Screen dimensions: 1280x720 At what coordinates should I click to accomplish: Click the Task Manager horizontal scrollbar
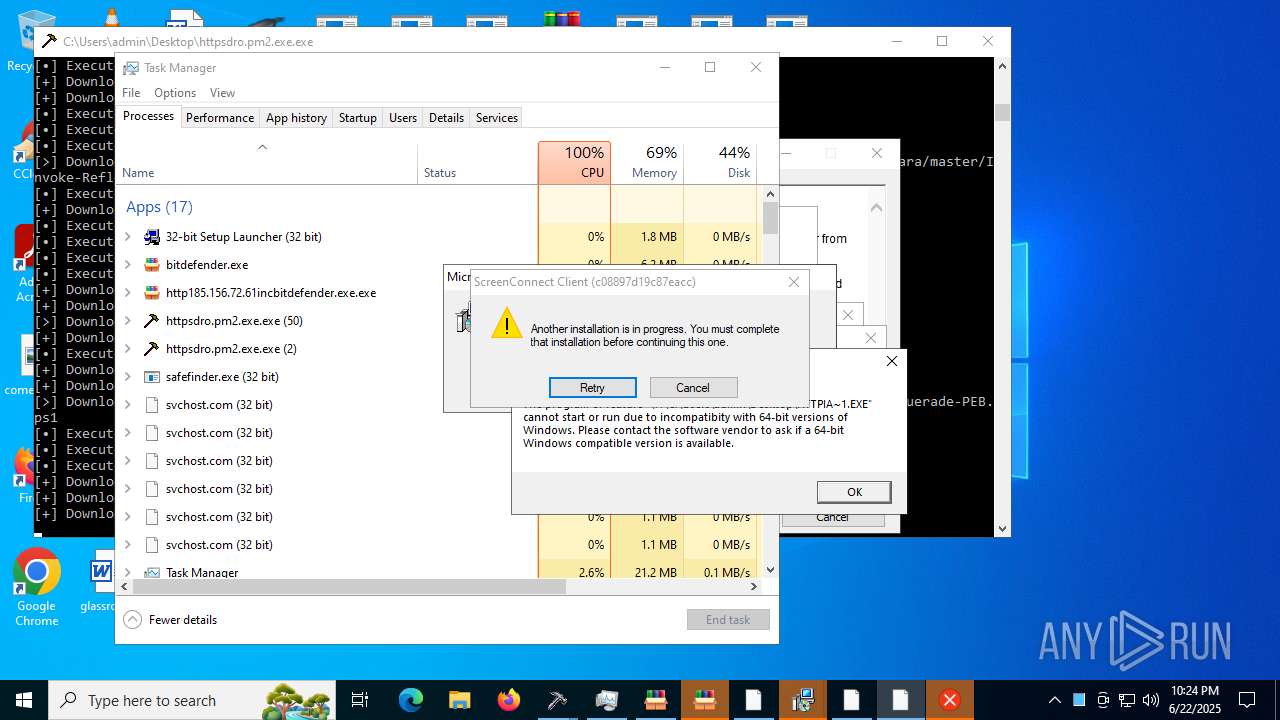tap(349, 587)
